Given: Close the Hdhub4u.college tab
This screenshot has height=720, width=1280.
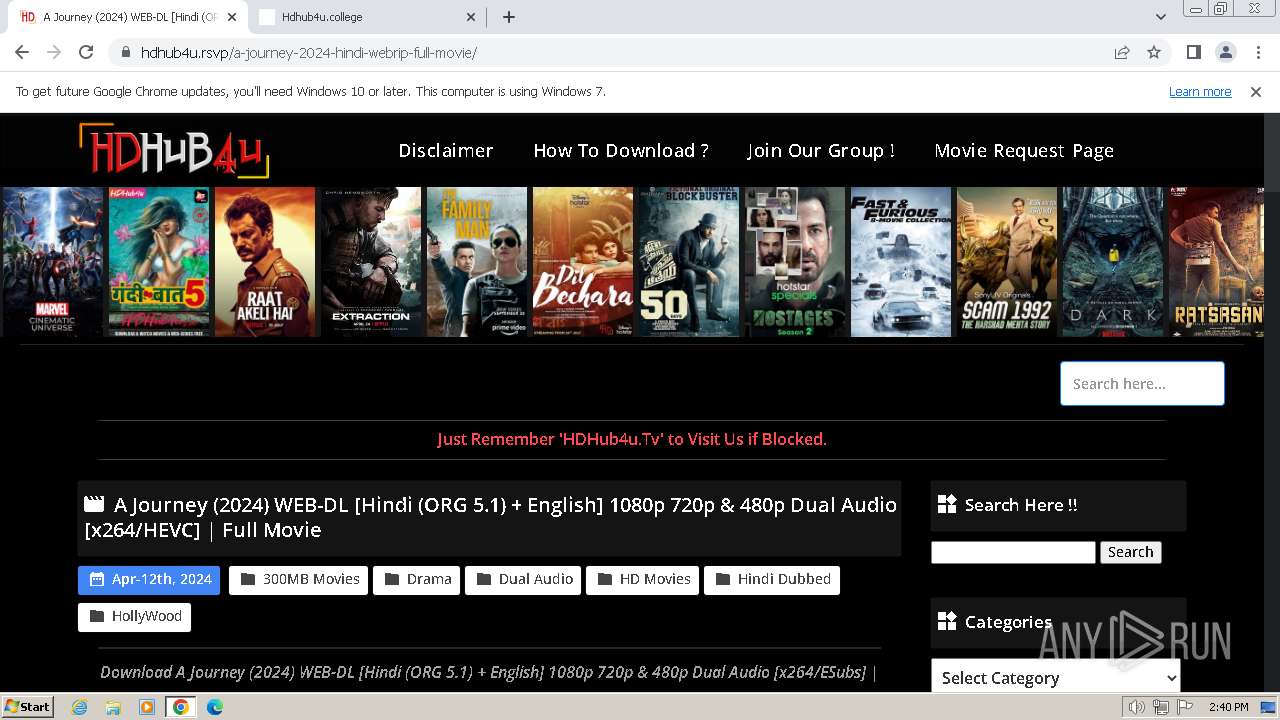Looking at the screenshot, I should click(x=472, y=17).
